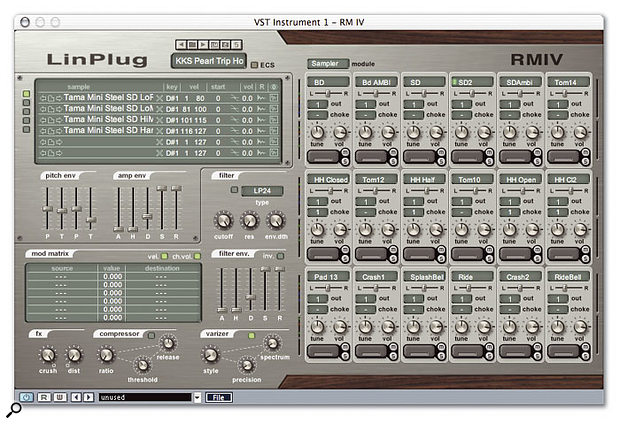
Task: Select the SplashBel pad name tab
Action: point(424,276)
